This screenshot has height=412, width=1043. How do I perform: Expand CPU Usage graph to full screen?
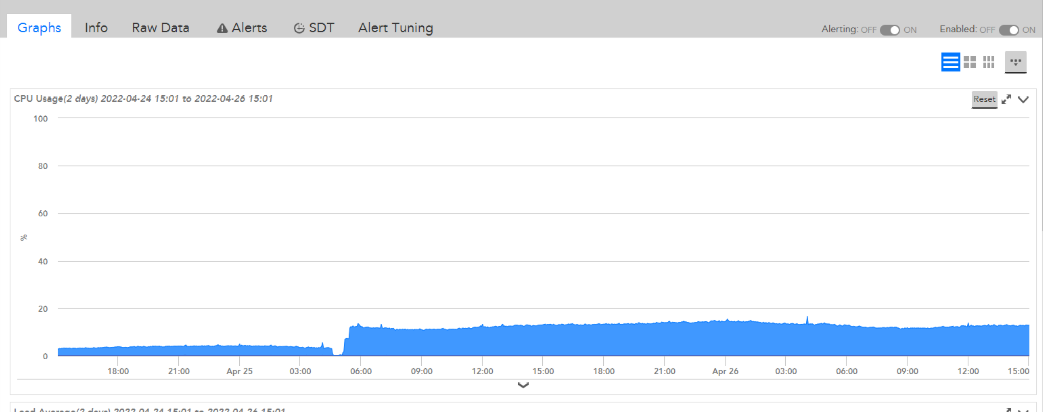(1007, 99)
